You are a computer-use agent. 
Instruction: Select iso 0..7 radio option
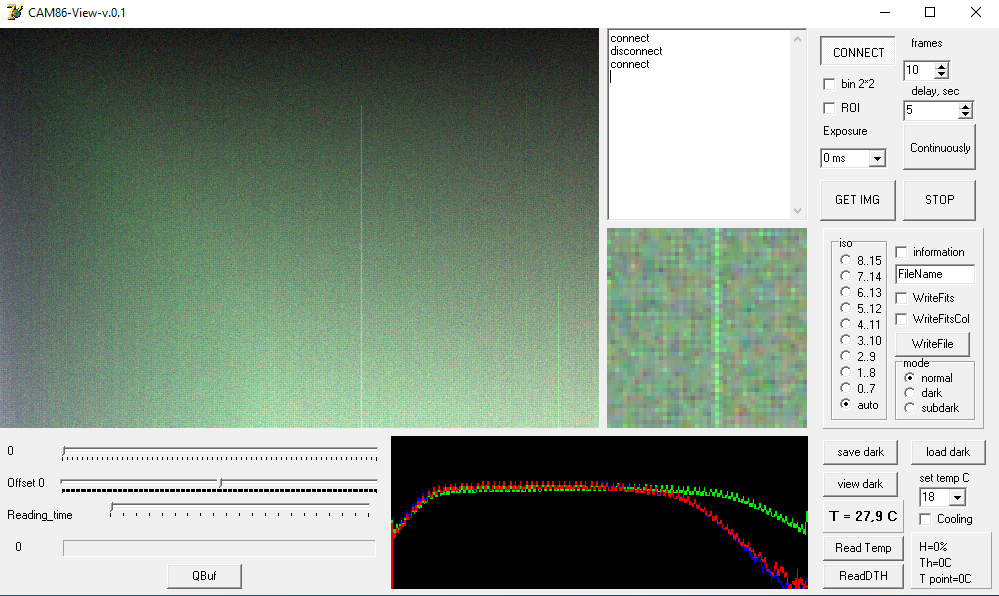click(845, 388)
